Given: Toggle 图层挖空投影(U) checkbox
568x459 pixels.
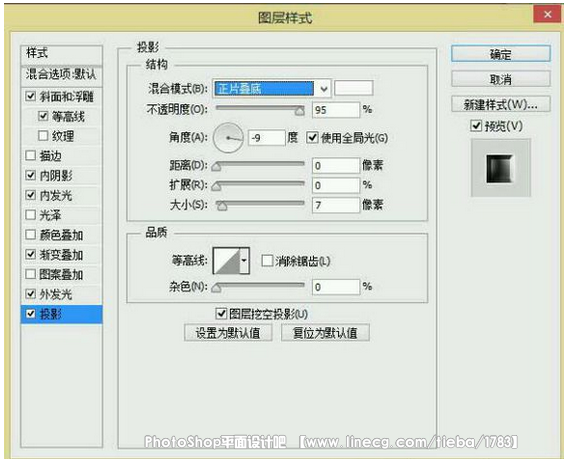Looking at the screenshot, I should coord(221,314).
